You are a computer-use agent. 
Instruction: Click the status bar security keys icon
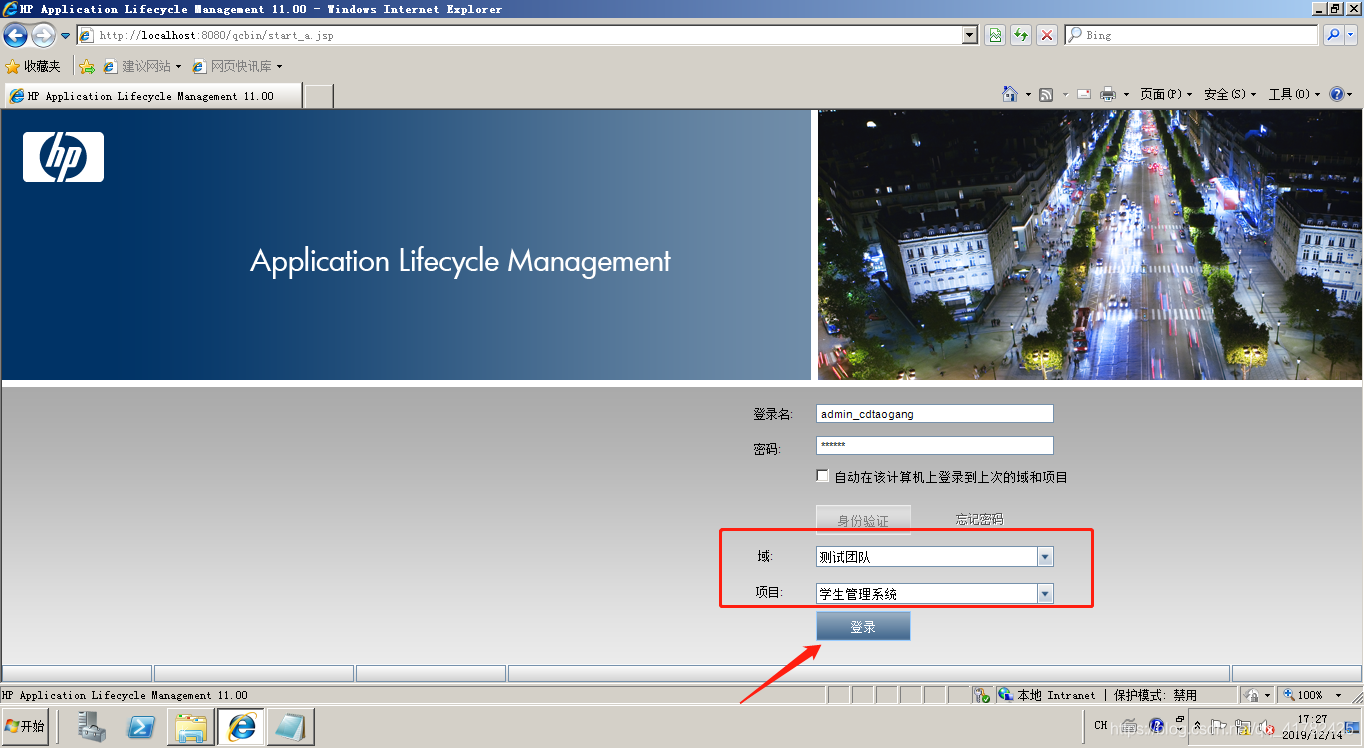[982, 695]
